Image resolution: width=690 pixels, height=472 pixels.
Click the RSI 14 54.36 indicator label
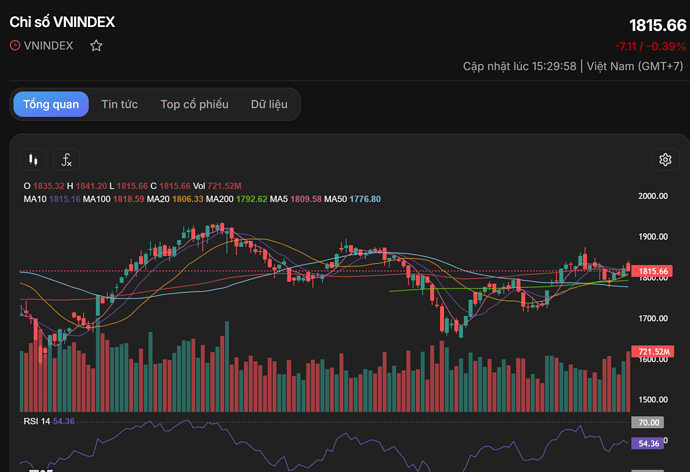[x=49, y=421]
